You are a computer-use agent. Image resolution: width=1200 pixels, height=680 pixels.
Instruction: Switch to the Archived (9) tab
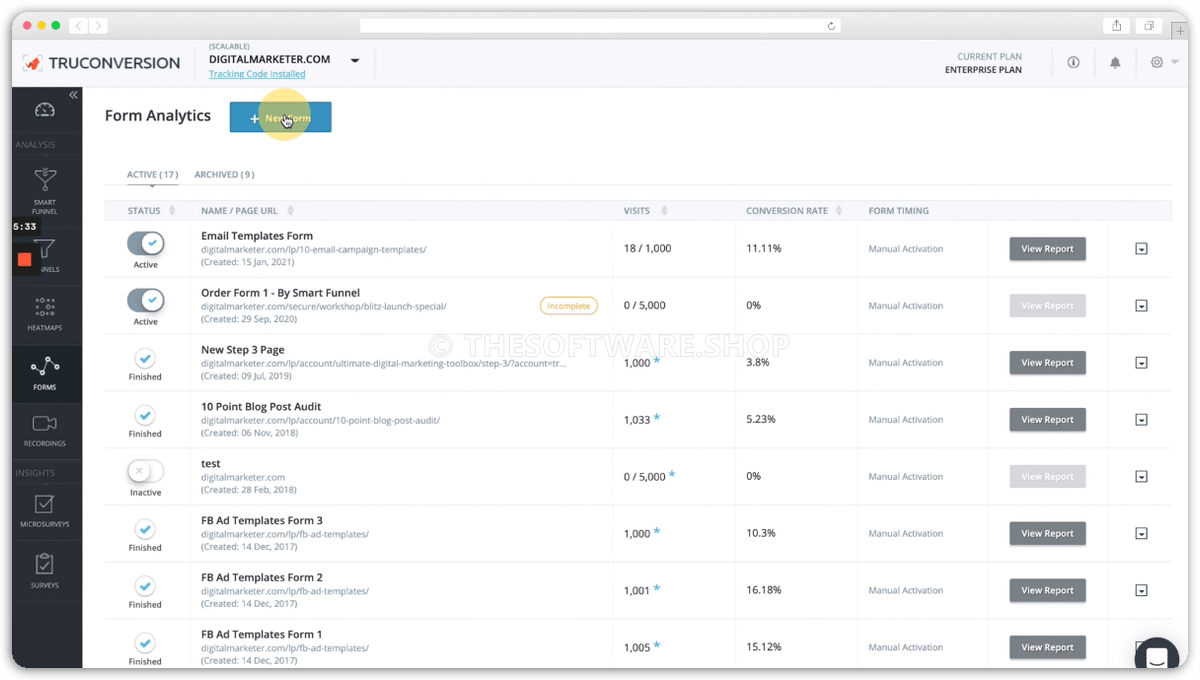(x=224, y=175)
